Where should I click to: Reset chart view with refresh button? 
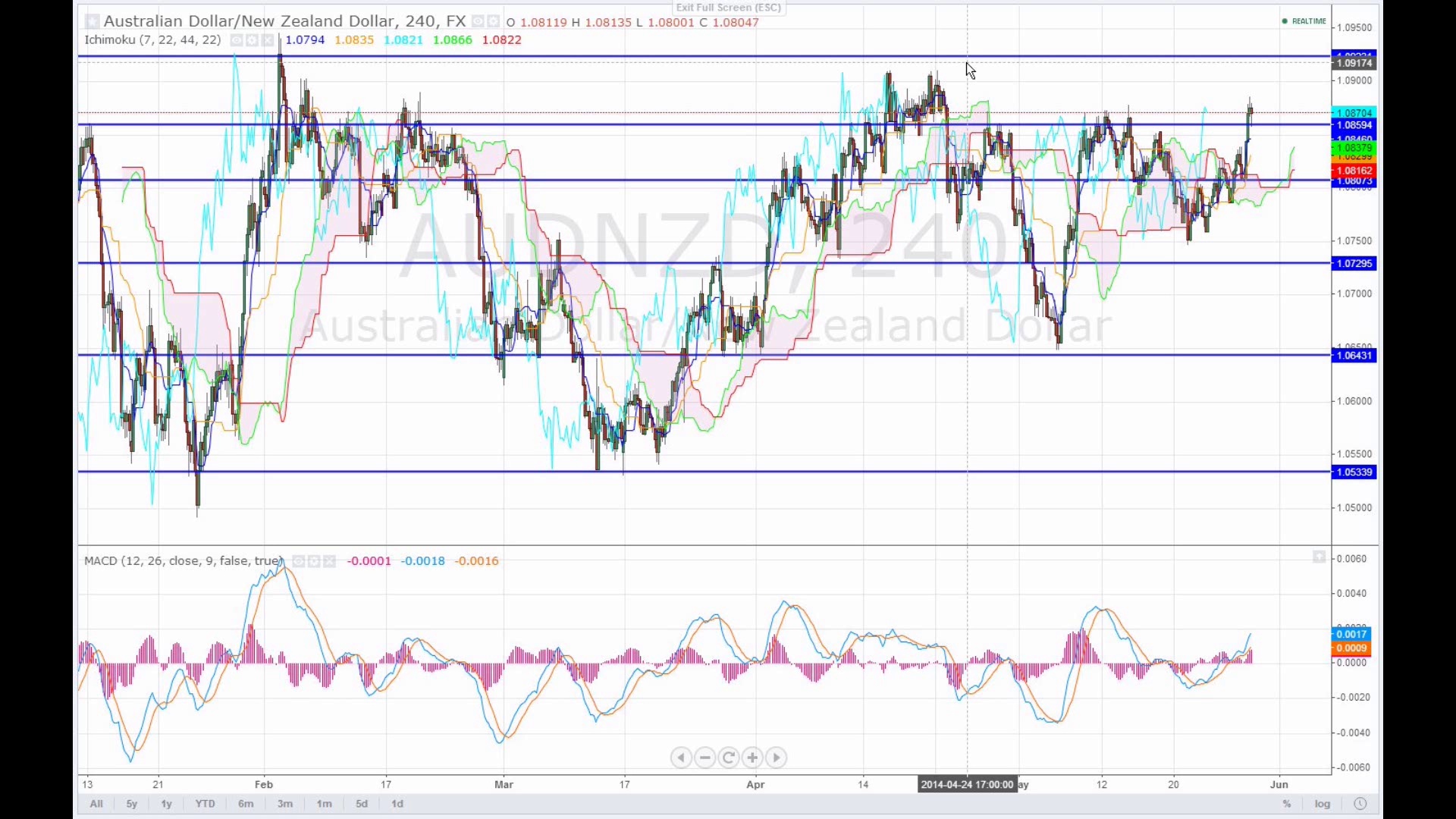[729, 758]
